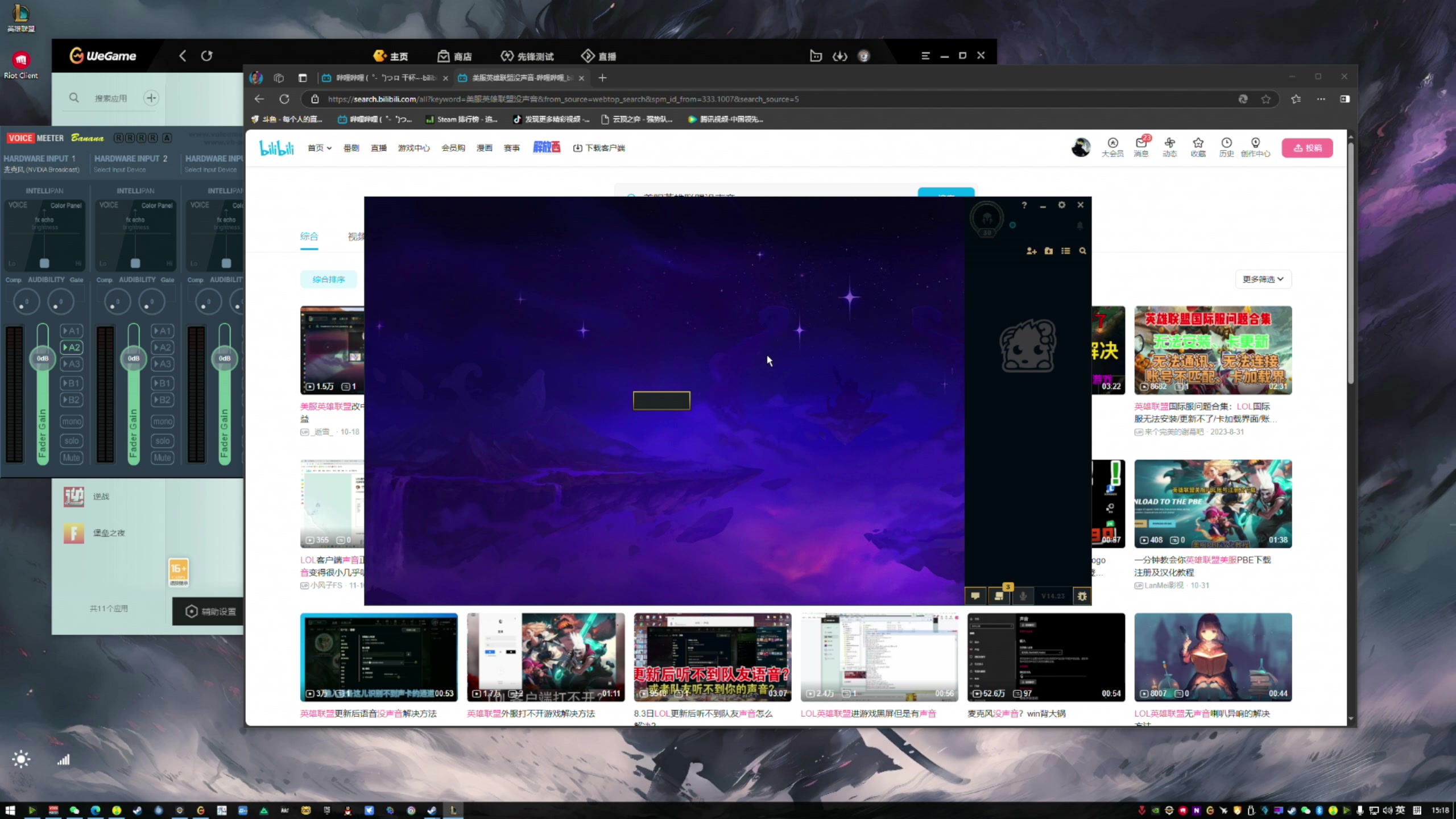This screenshot has width=1456, height=819.
Task: Click WeGame 辅助设置 button
Action: click(209, 611)
